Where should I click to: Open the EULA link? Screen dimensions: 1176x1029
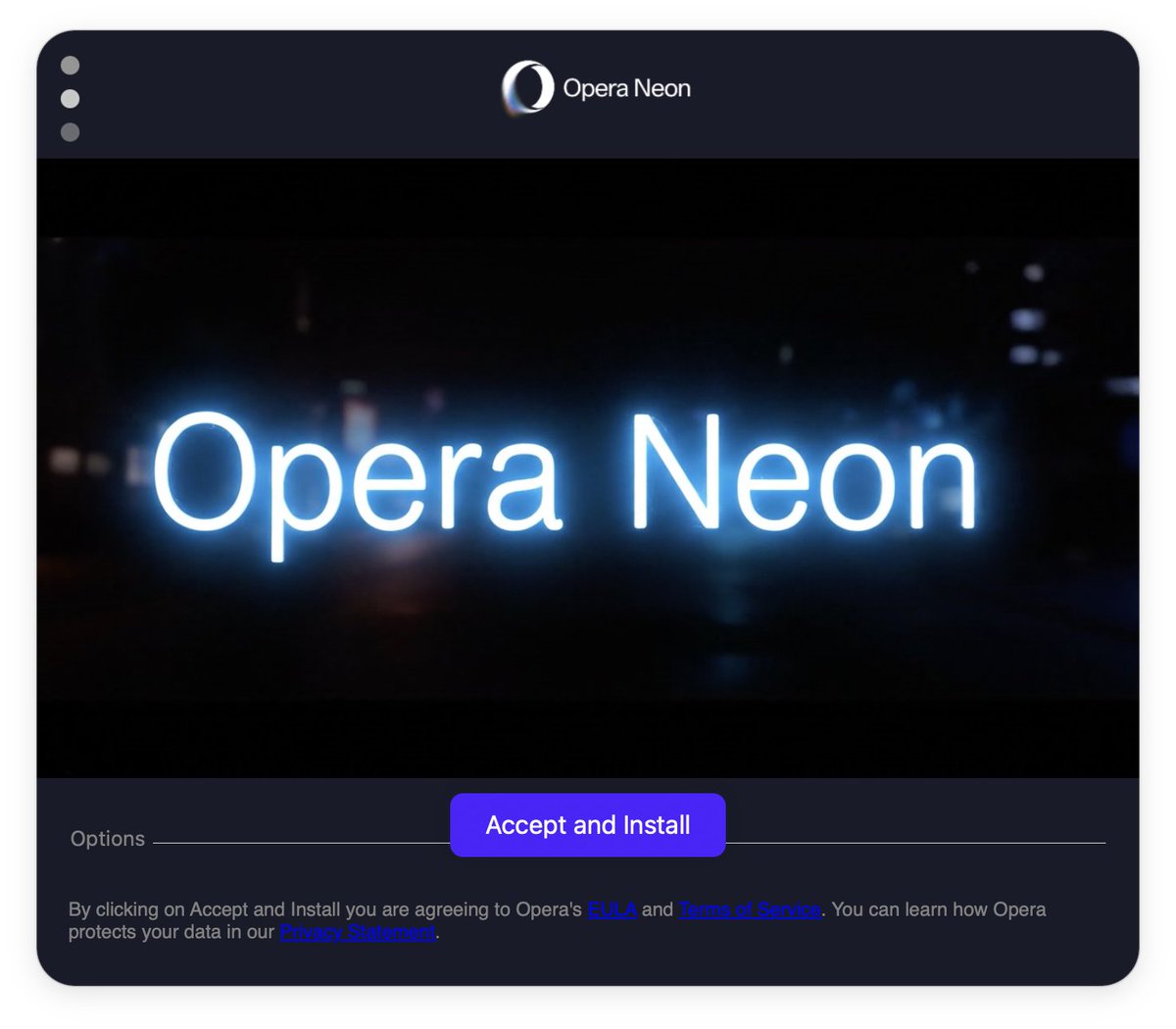(612, 909)
